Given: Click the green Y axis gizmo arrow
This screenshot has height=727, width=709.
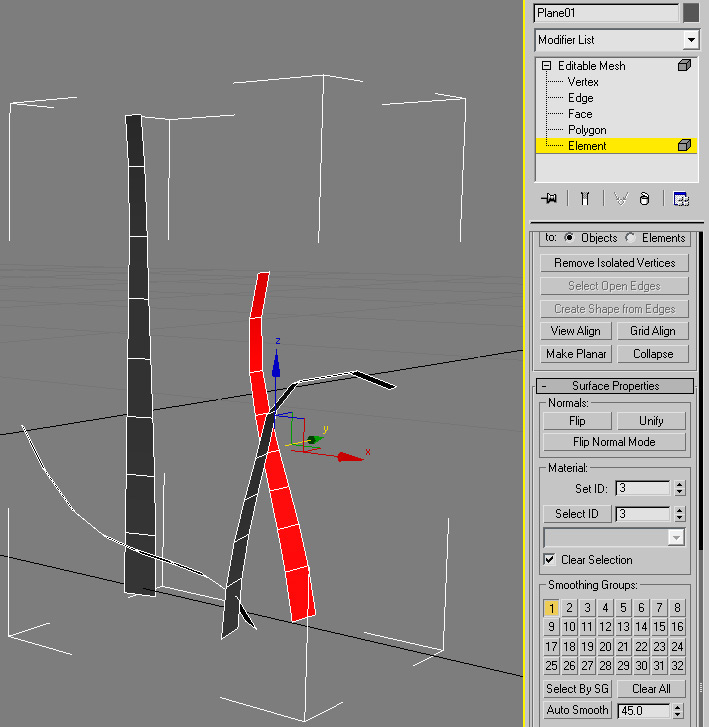Looking at the screenshot, I should pyautogui.click(x=313, y=439).
